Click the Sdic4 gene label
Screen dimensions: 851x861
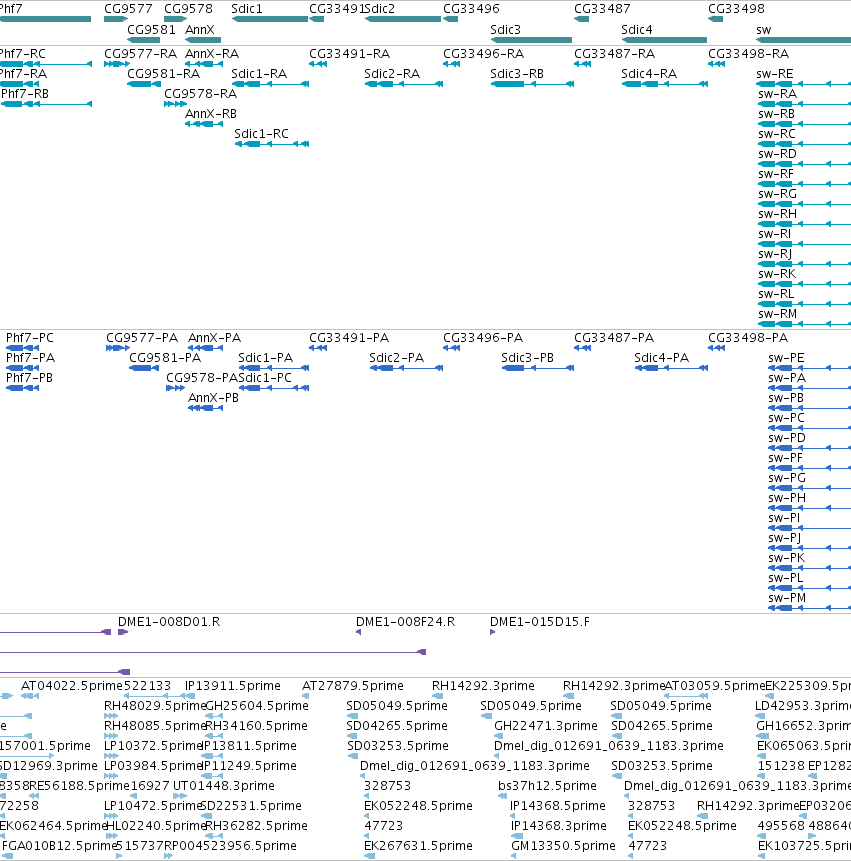click(x=637, y=30)
